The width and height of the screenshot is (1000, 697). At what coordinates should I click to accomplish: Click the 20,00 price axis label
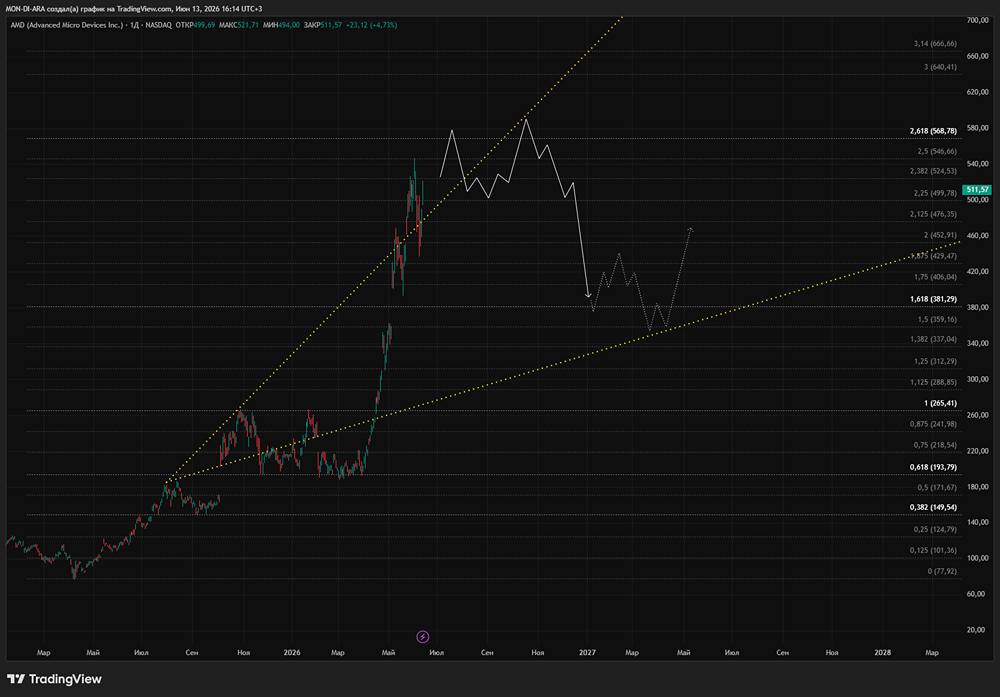(x=976, y=629)
